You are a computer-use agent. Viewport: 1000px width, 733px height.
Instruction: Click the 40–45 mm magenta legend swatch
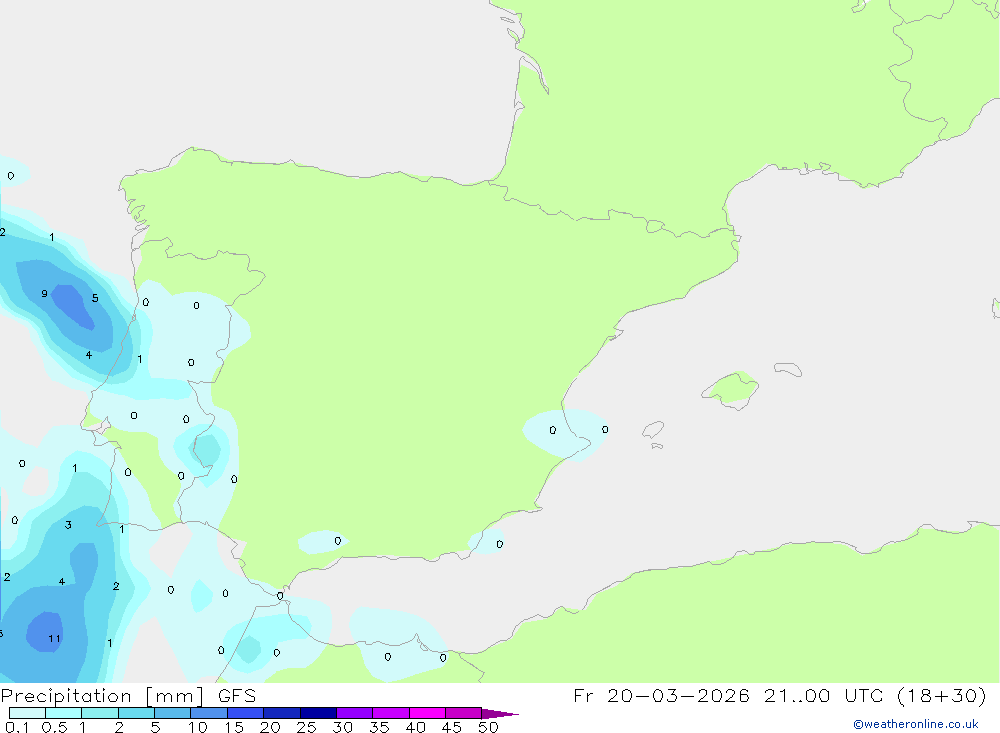(x=427, y=713)
